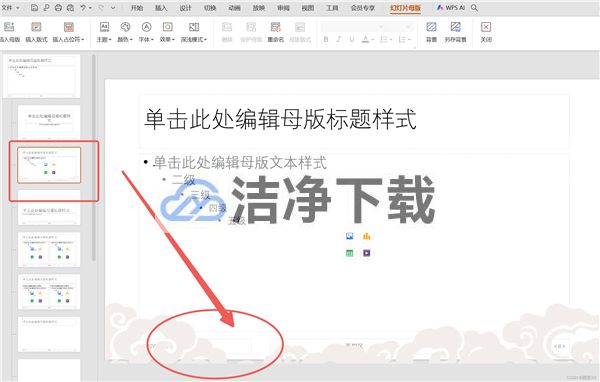Image resolution: width=600 pixels, height=382 pixels.
Task: Select the highlighted title and content layout thumbnail
Action: pyautogui.click(x=49, y=165)
